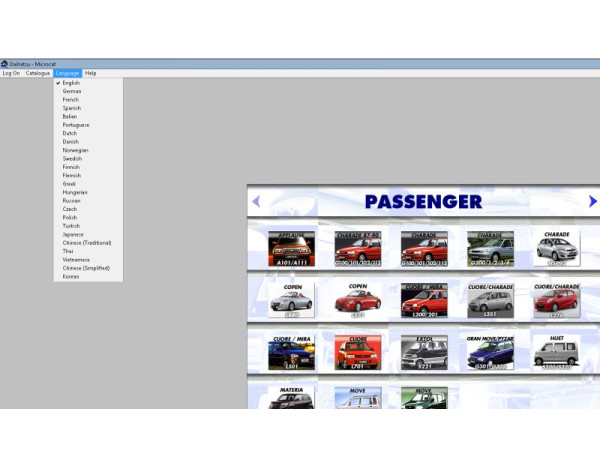Pick the Hijet van tile
Image resolution: width=600 pixels, height=468 pixels.
click(x=556, y=353)
